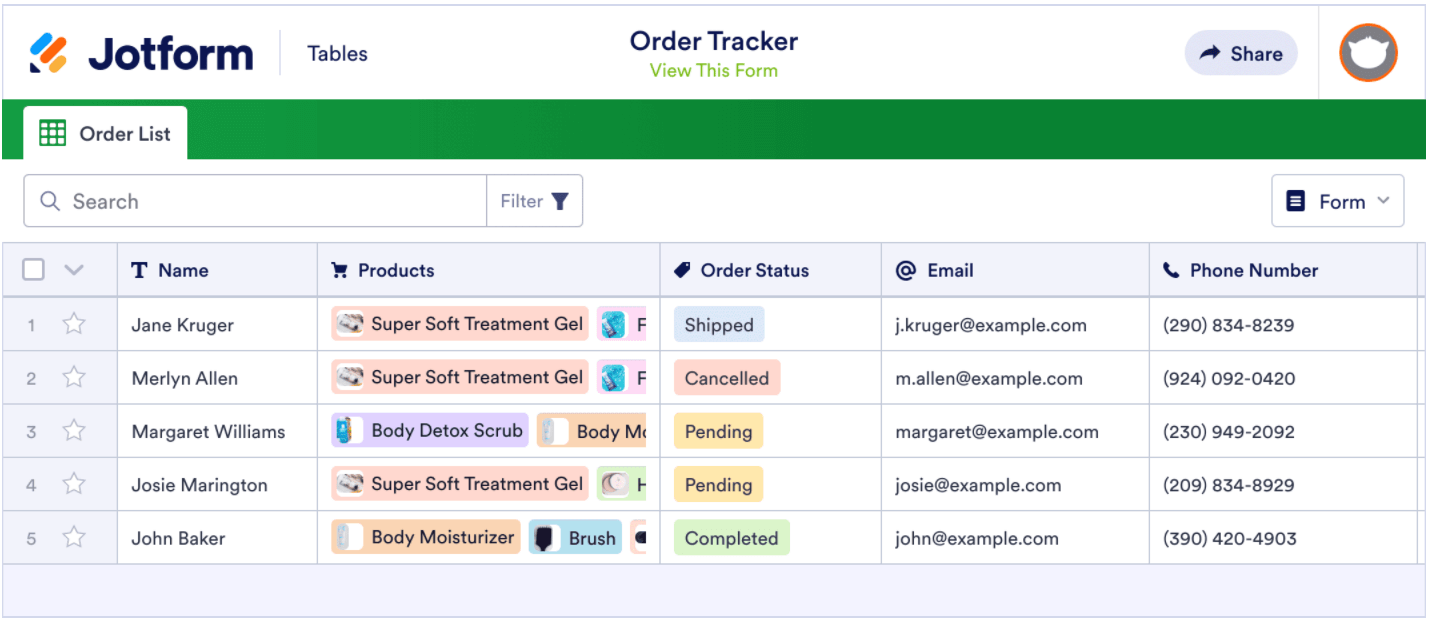Open the View This Form link
Viewport: 1430px width, 624px height.
click(x=713, y=70)
